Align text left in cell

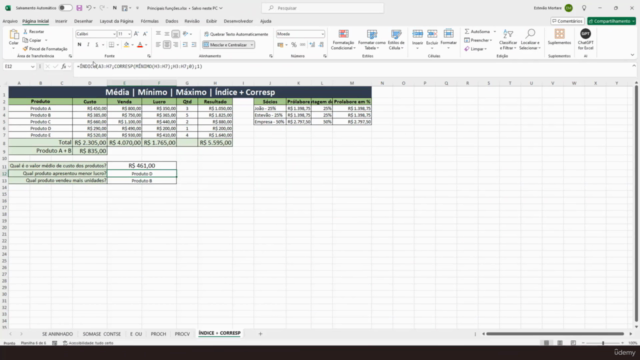coord(158,44)
